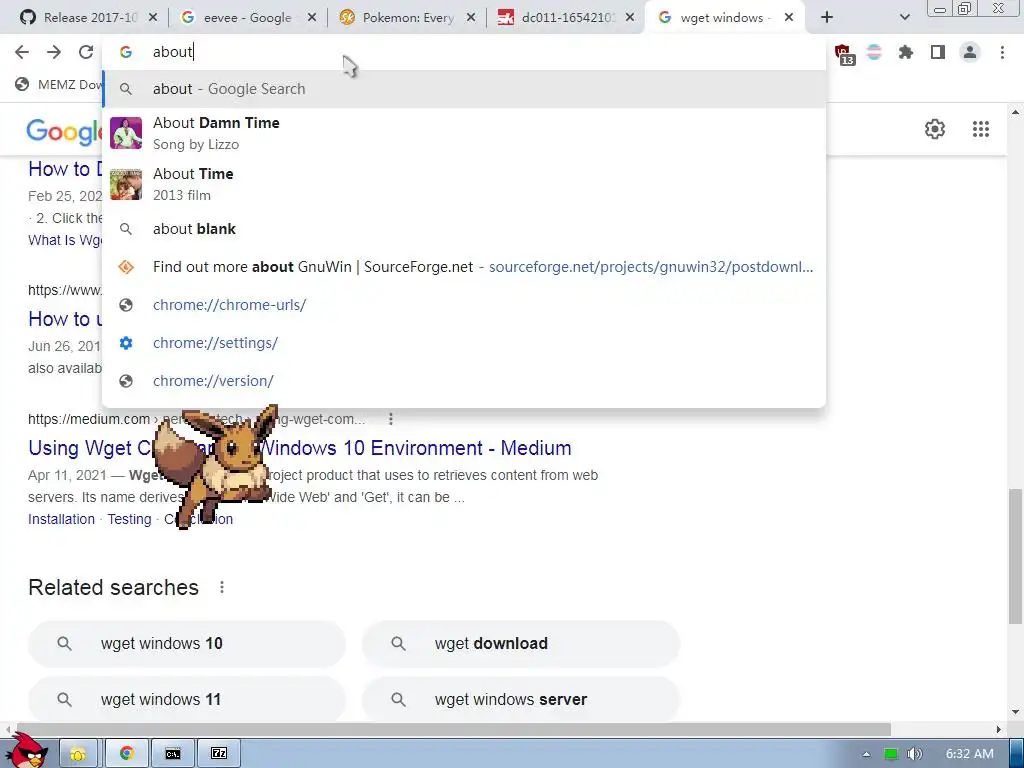This screenshot has width=1024, height=768.
Task: Click the About Time film poster thumbnail
Action: tap(125, 184)
